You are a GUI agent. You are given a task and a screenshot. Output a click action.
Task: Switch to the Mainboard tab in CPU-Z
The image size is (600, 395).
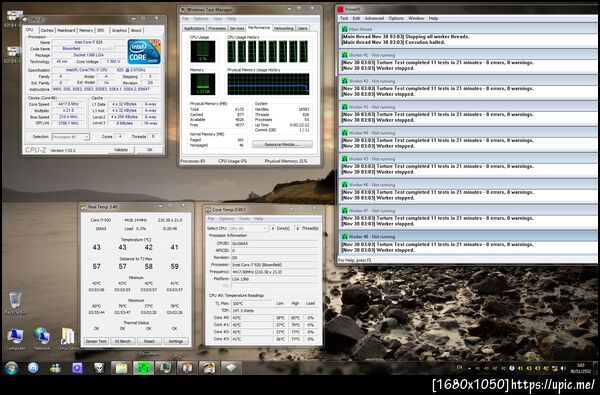[x=66, y=30]
